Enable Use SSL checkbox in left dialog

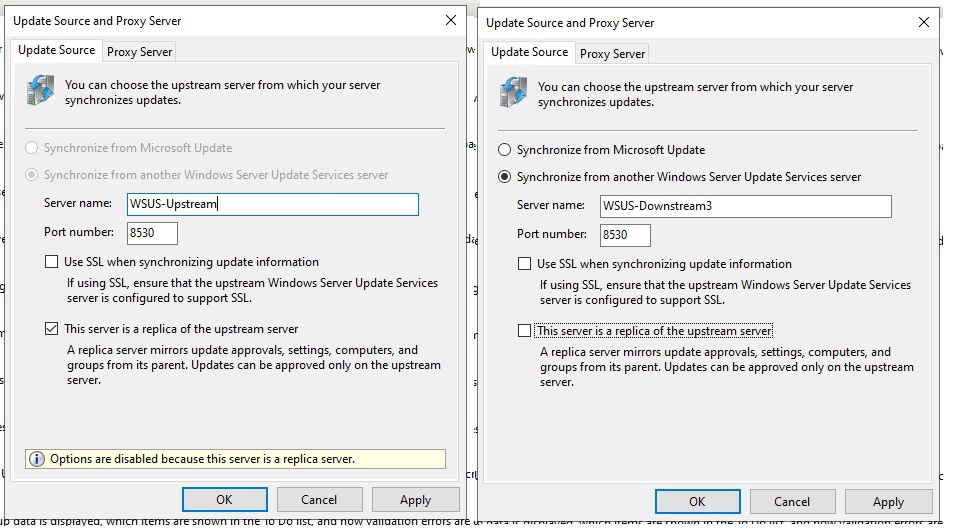coord(51,262)
